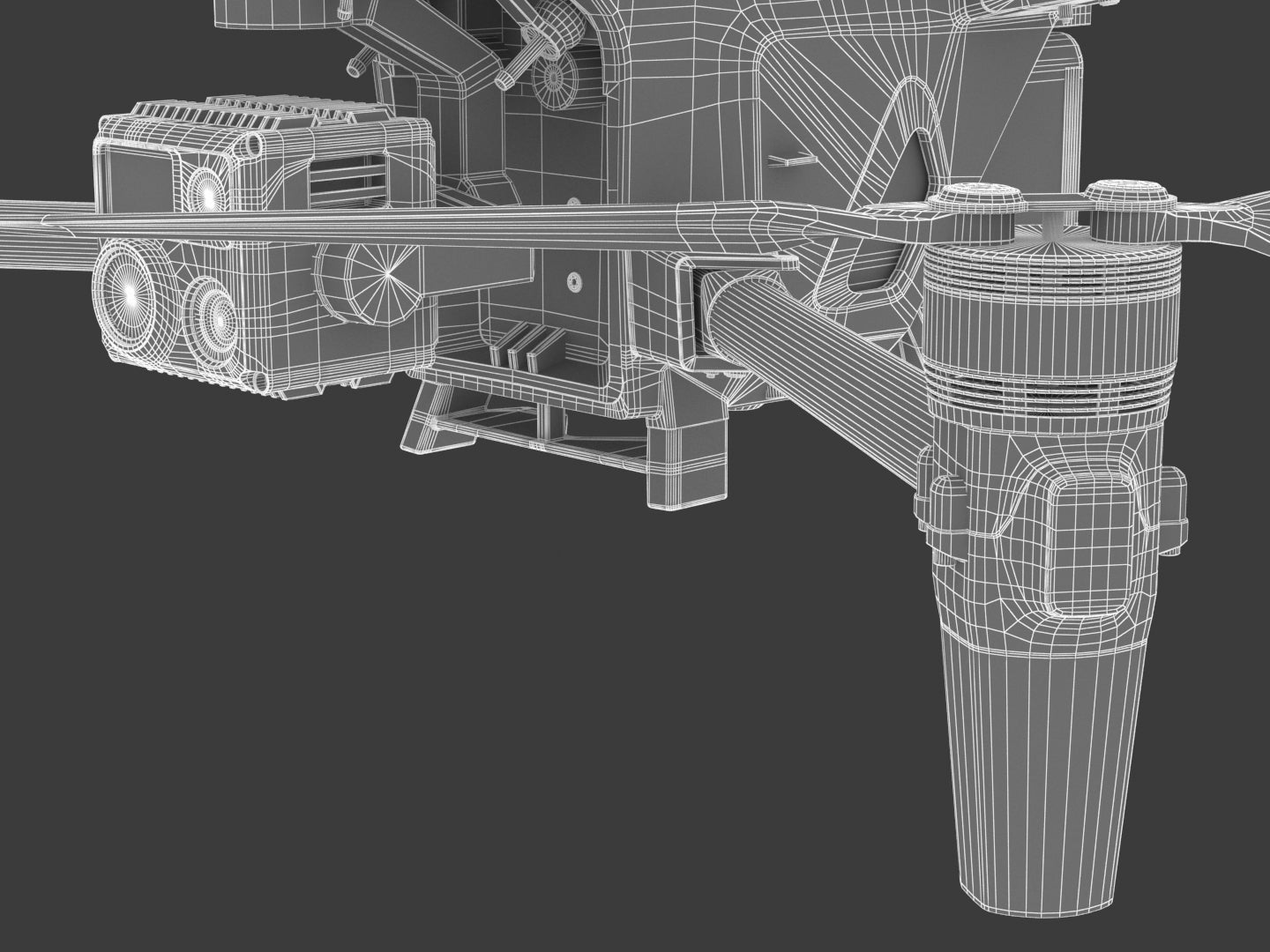Click the horizontal vent slots on gimbal
Image resolution: width=1270 pixels, height=952 pixels.
345,175
